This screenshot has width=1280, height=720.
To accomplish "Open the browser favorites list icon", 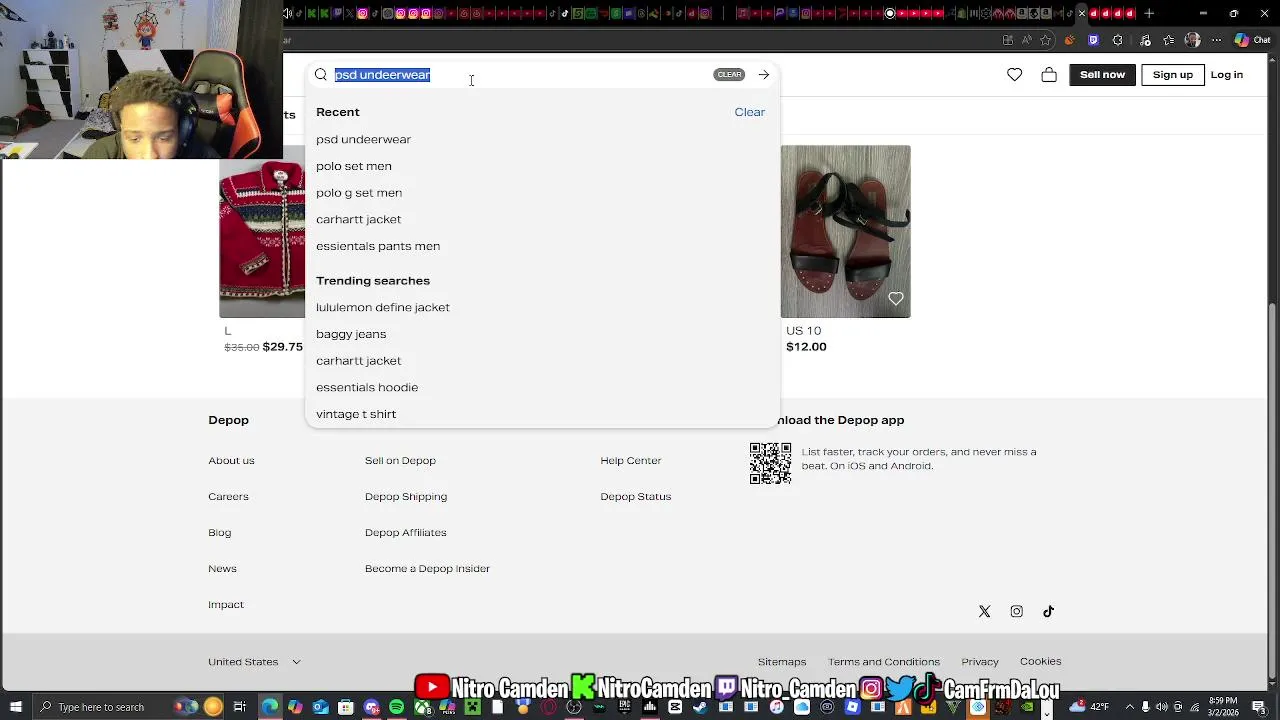I will (1168, 40).
